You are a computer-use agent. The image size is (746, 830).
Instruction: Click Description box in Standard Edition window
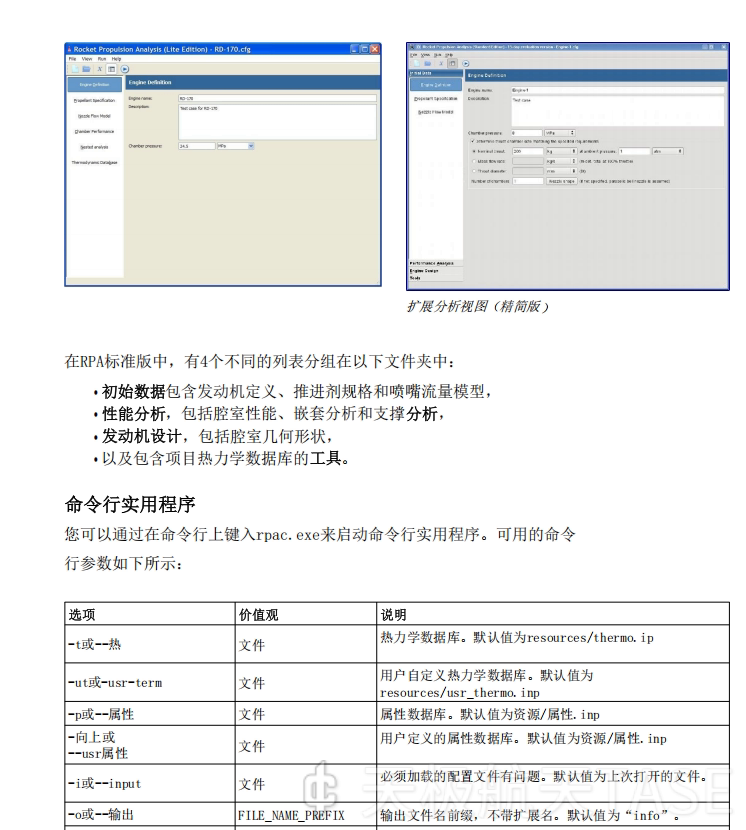(618, 111)
